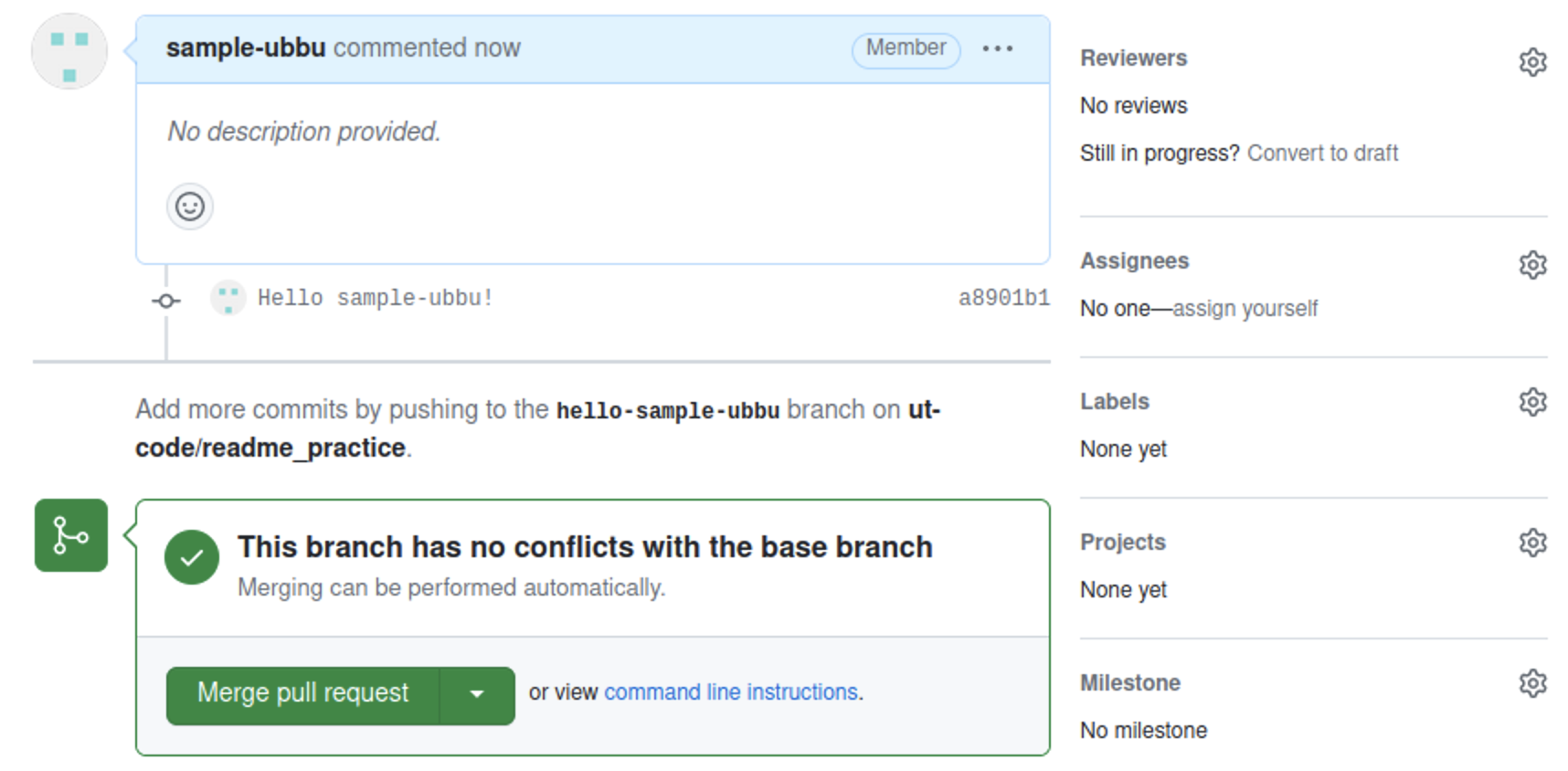Click the Projects heading

tap(1122, 543)
